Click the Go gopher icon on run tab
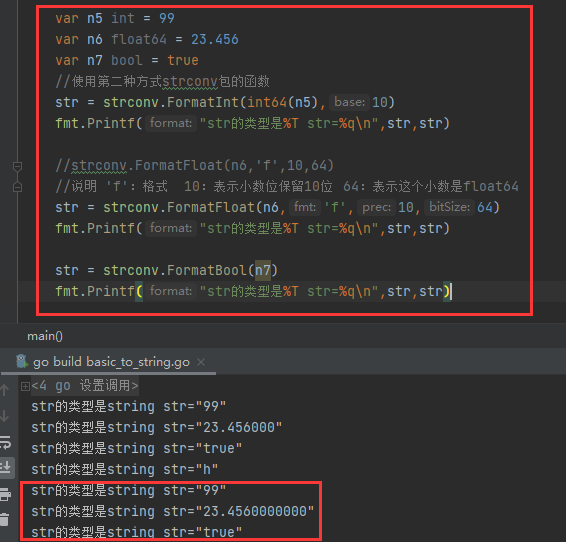The image size is (566, 542). point(22,361)
